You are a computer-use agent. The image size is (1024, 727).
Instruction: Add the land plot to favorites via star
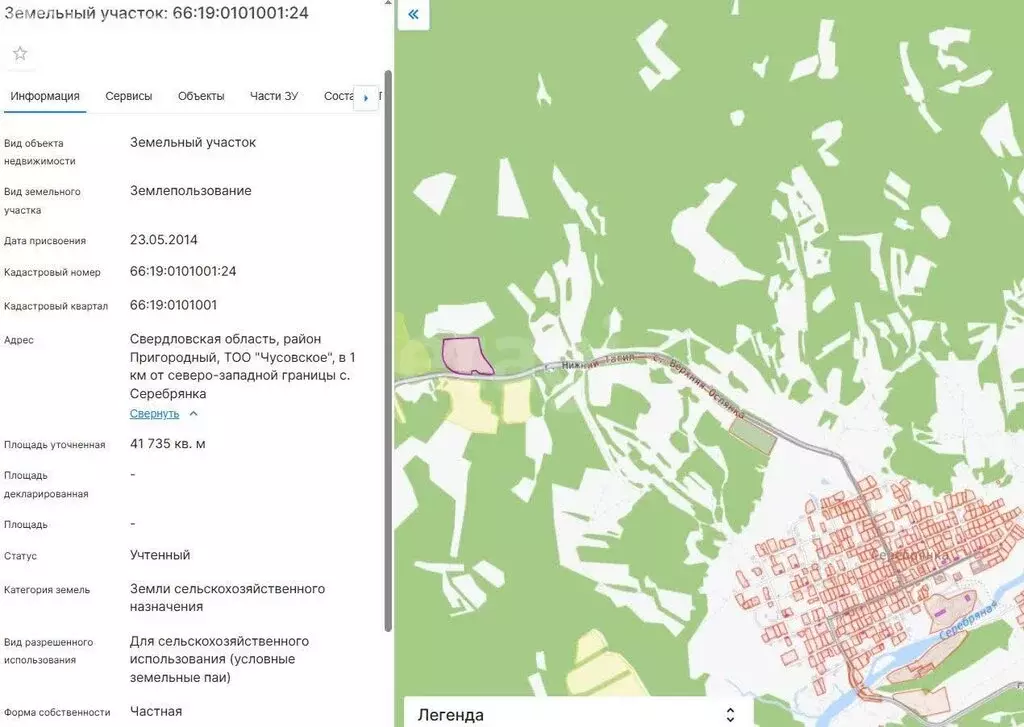[x=20, y=53]
